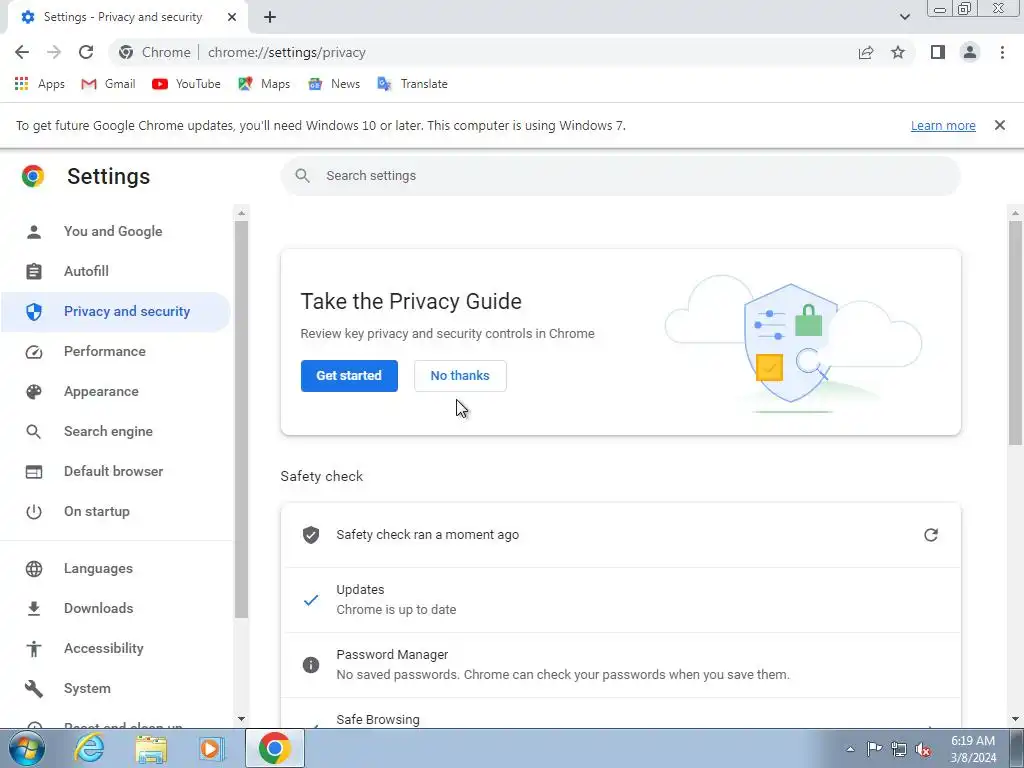Open the profile avatar menu
1024x768 pixels.
coord(970,52)
